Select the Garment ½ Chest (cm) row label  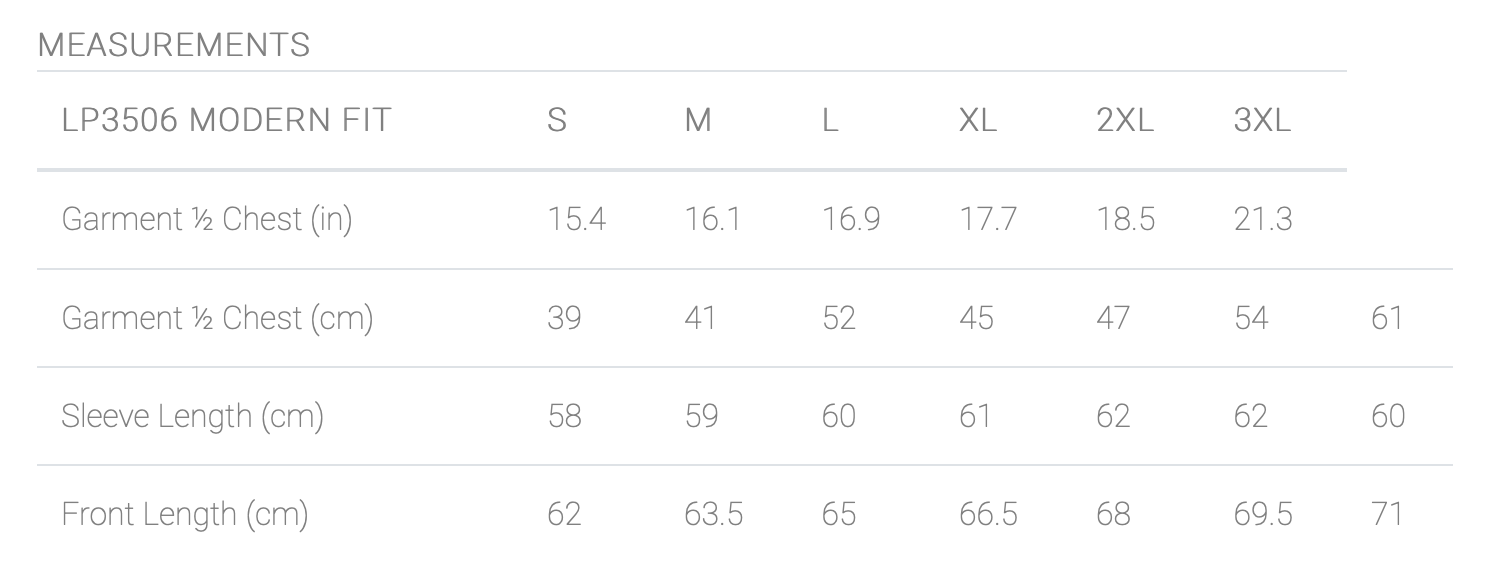click(x=217, y=318)
